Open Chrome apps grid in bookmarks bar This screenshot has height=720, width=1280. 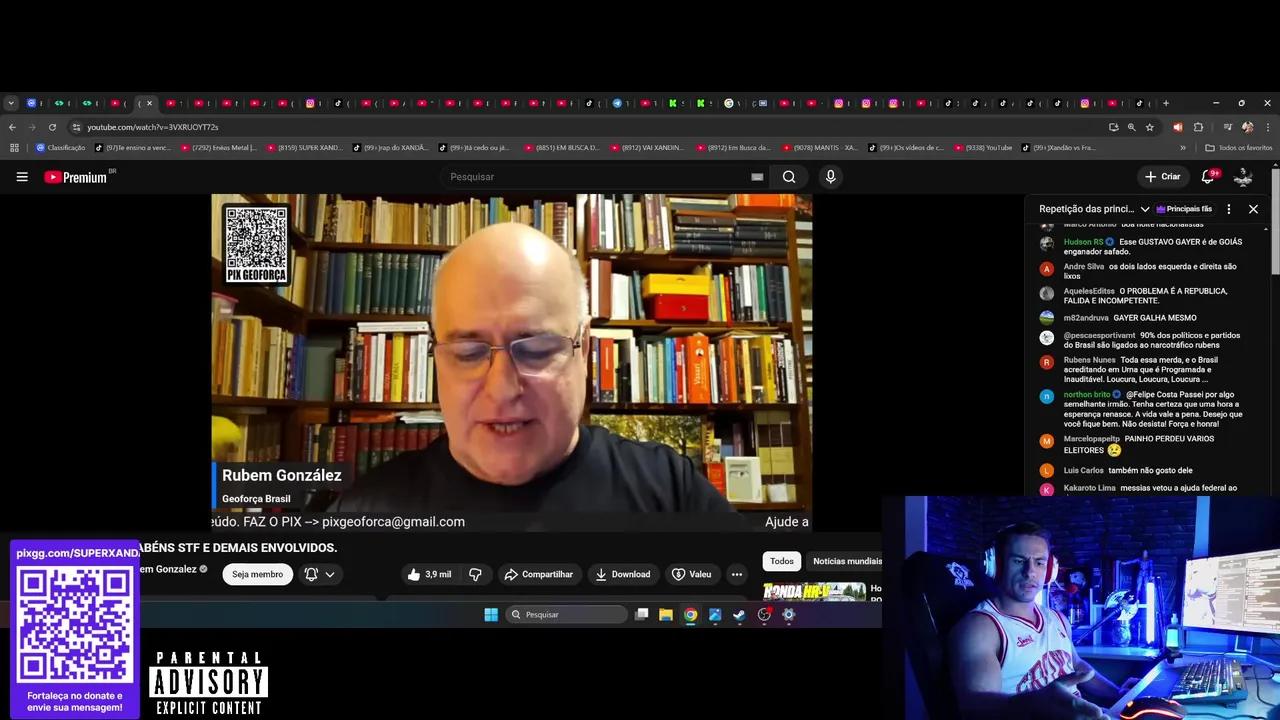point(14,148)
